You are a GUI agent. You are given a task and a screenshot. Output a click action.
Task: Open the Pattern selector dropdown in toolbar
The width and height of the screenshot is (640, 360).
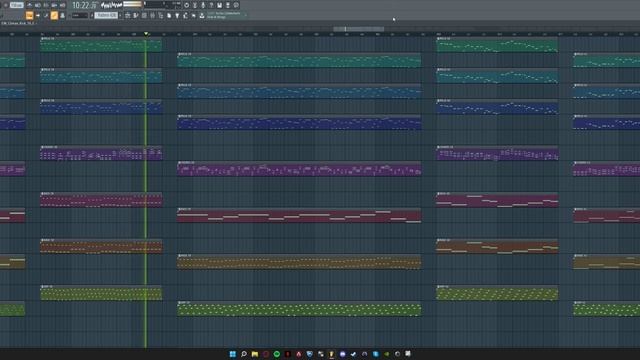(106, 16)
